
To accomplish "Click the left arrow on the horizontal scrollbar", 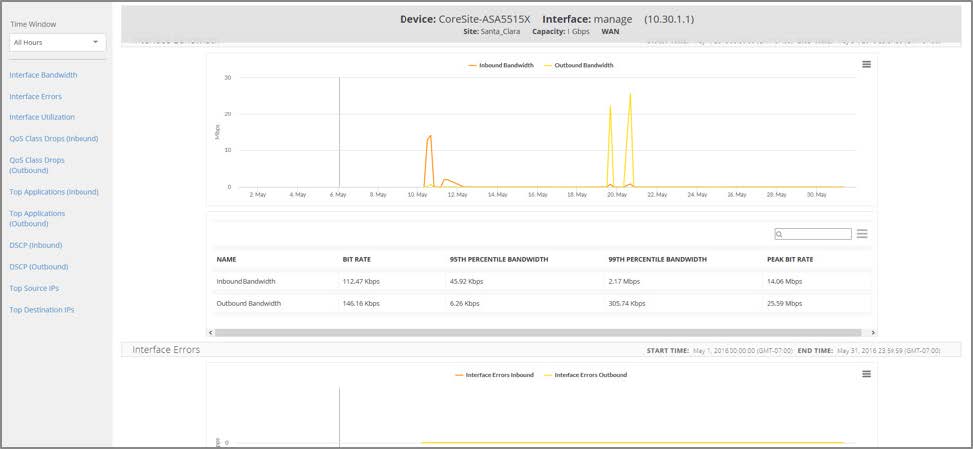I will click(x=210, y=332).
